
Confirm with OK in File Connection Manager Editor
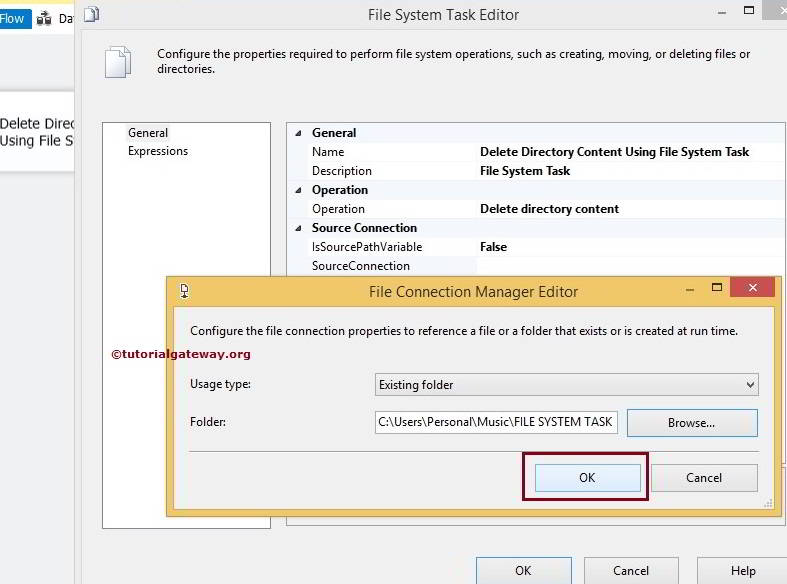click(x=587, y=478)
